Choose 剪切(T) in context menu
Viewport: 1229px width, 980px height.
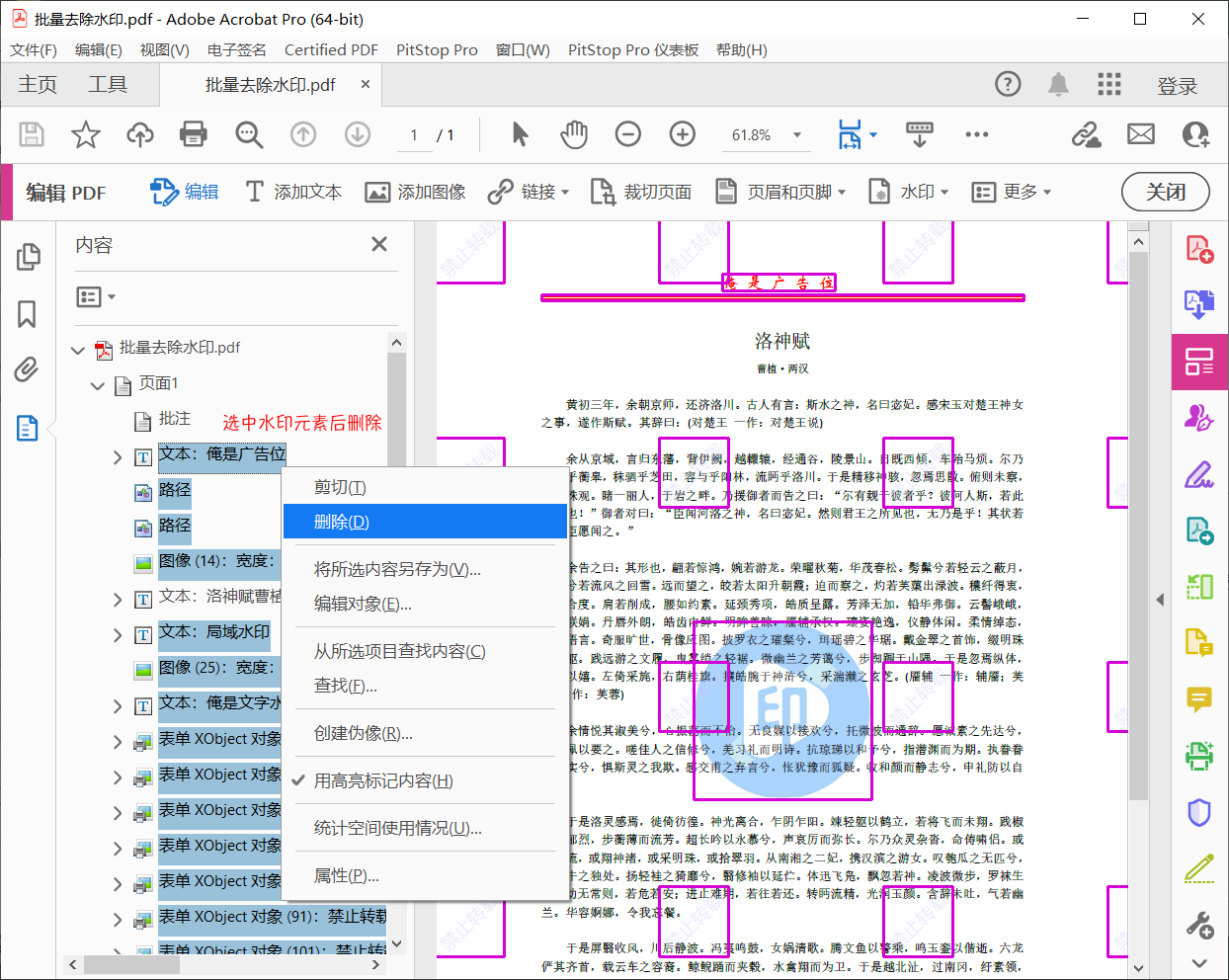coord(426,487)
